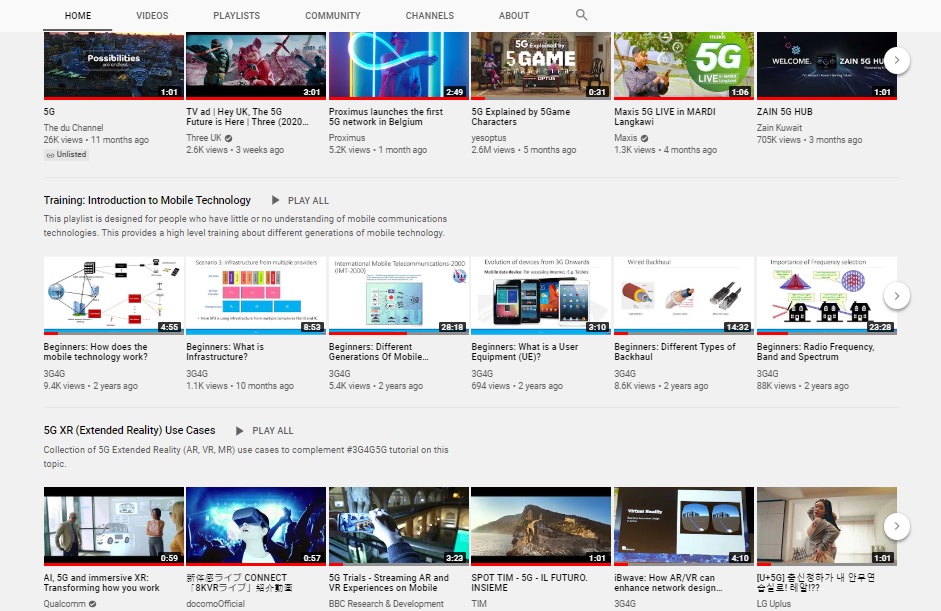Open 5Game Characters video thumbnail

pyautogui.click(x=541, y=65)
